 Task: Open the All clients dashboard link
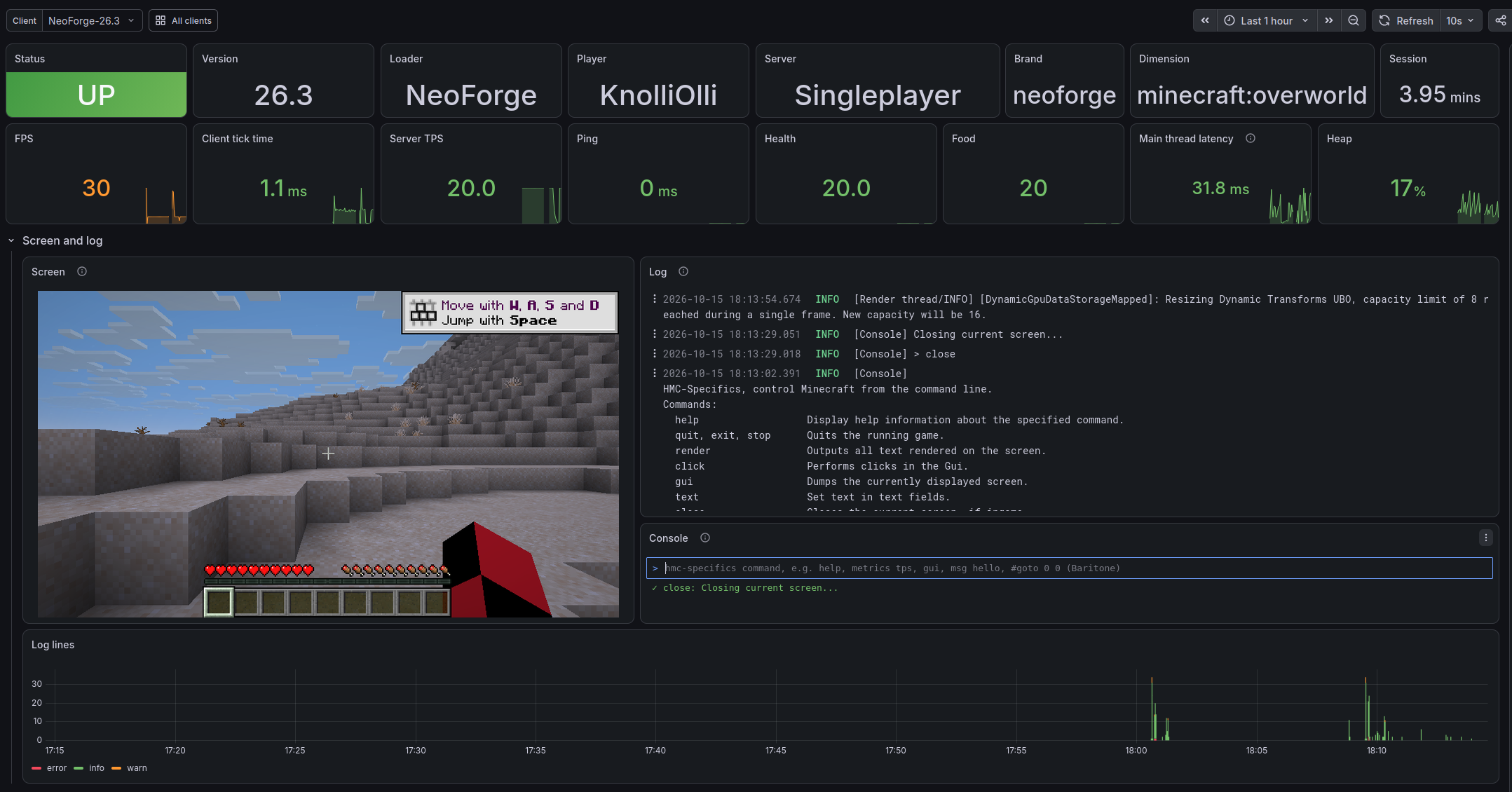183,21
